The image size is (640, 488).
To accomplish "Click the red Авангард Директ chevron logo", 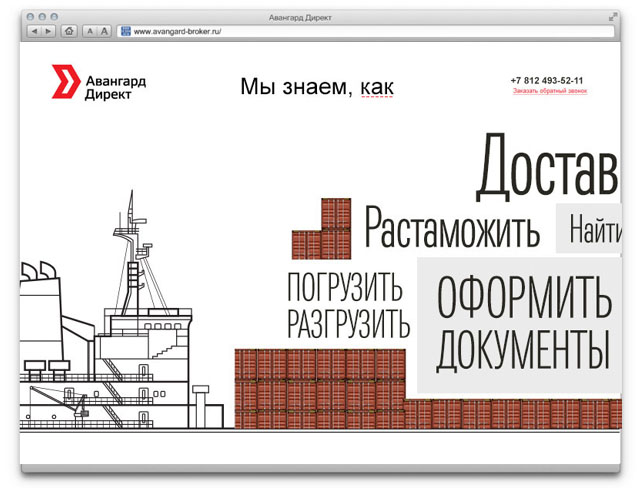I will [x=66, y=82].
